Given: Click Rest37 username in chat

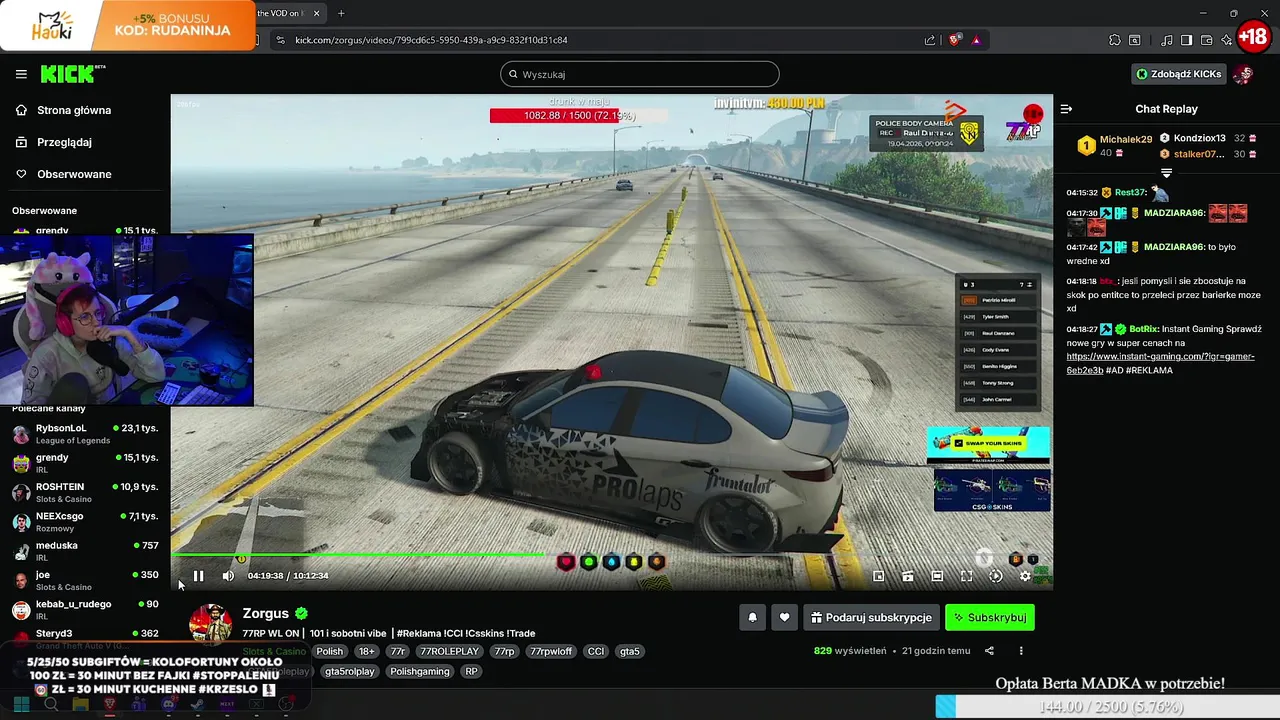Looking at the screenshot, I should pyautogui.click(x=1130, y=193).
